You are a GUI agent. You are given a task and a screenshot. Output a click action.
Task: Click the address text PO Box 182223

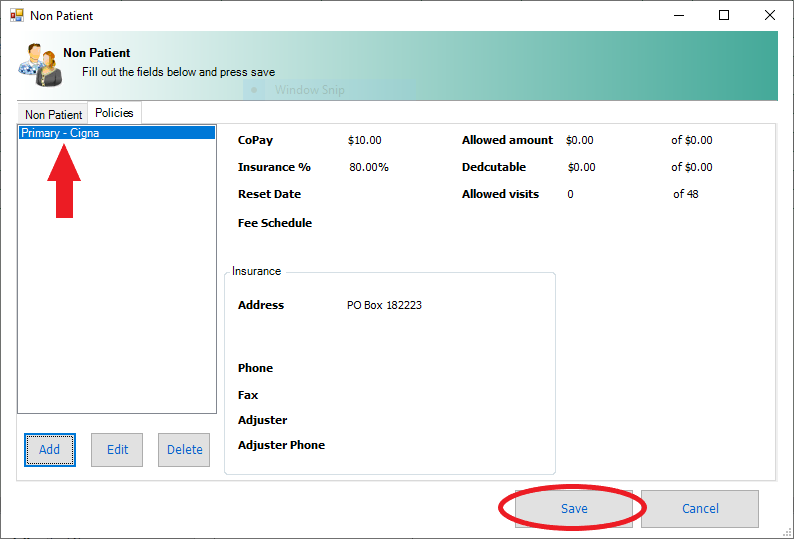tap(384, 305)
